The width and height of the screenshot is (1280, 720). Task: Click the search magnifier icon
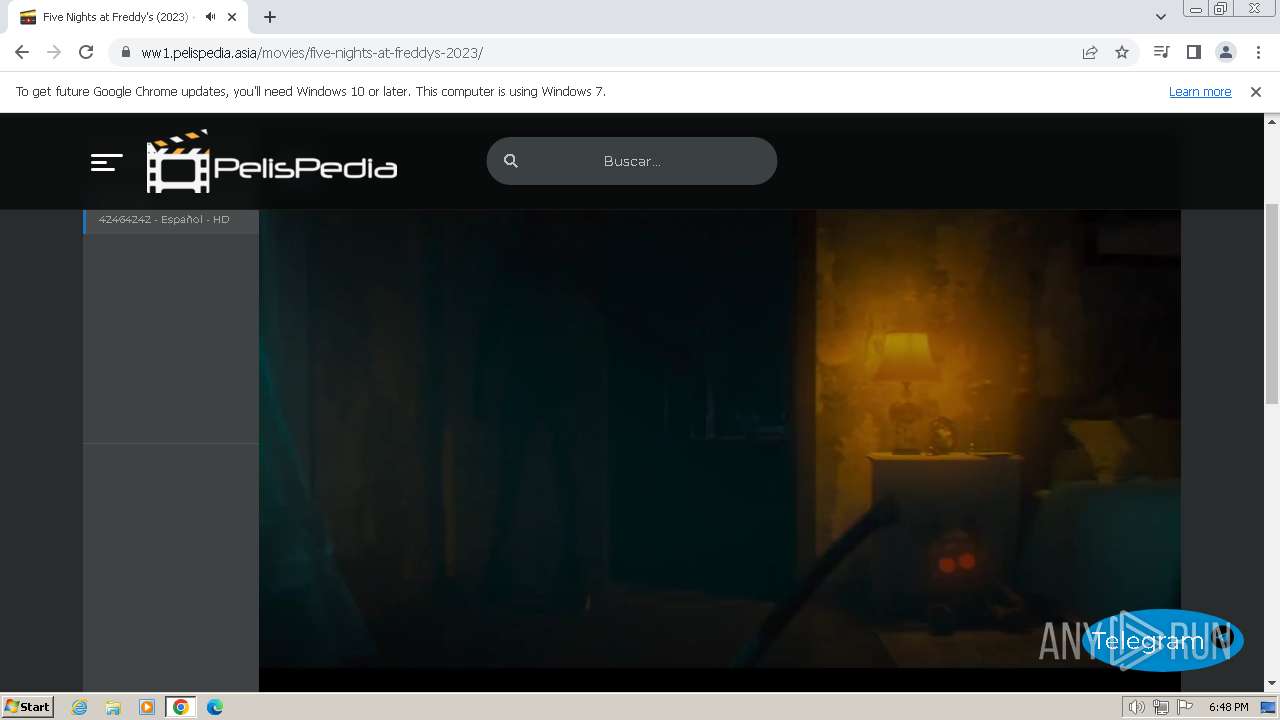[511, 161]
